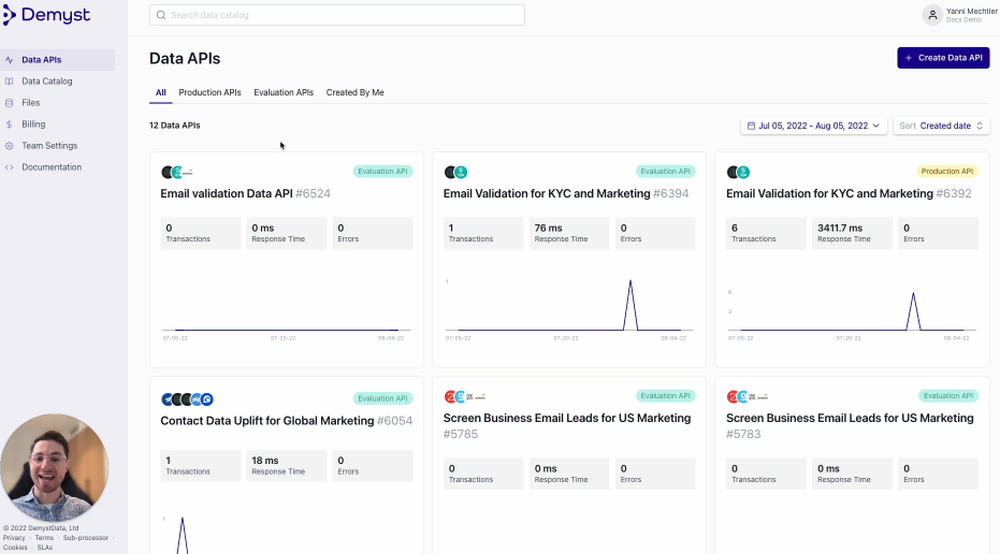Select the Created By Me tab

coord(355,93)
